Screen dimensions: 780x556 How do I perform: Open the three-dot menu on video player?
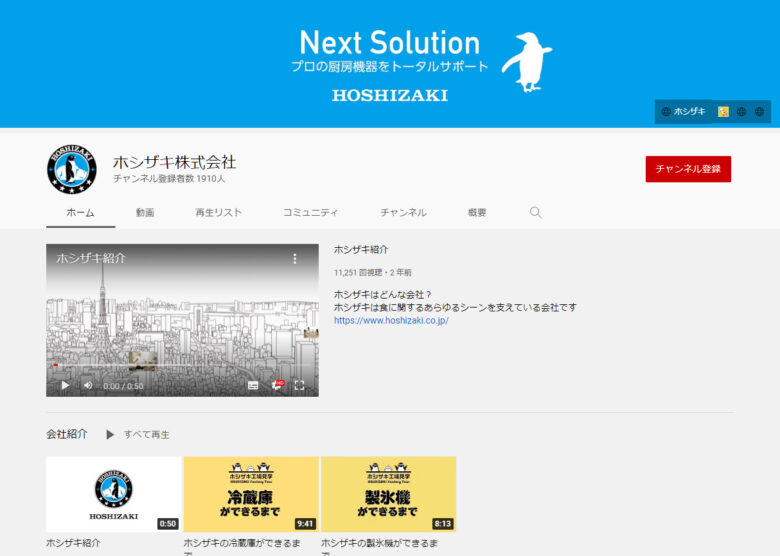pos(295,259)
